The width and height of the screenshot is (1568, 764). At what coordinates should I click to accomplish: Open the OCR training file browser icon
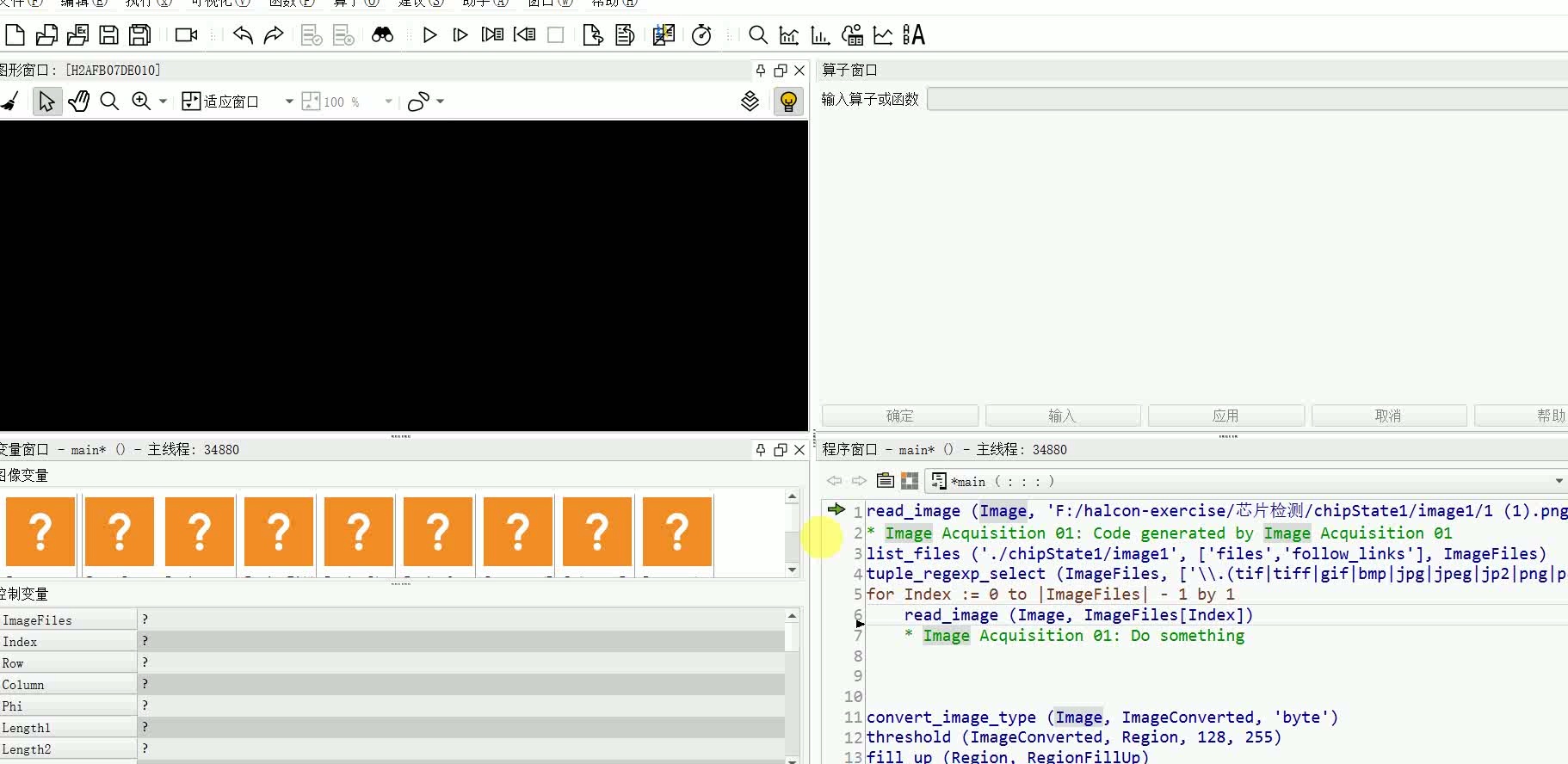913,35
